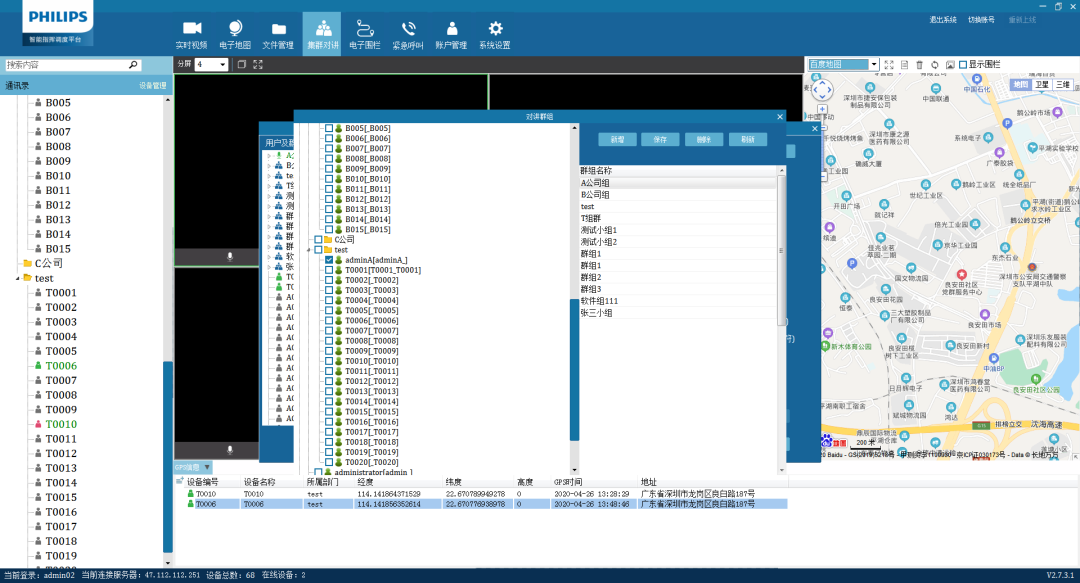This screenshot has height=583, width=1080.
Task: Select the A公司组 group row
Action: (x=678, y=183)
